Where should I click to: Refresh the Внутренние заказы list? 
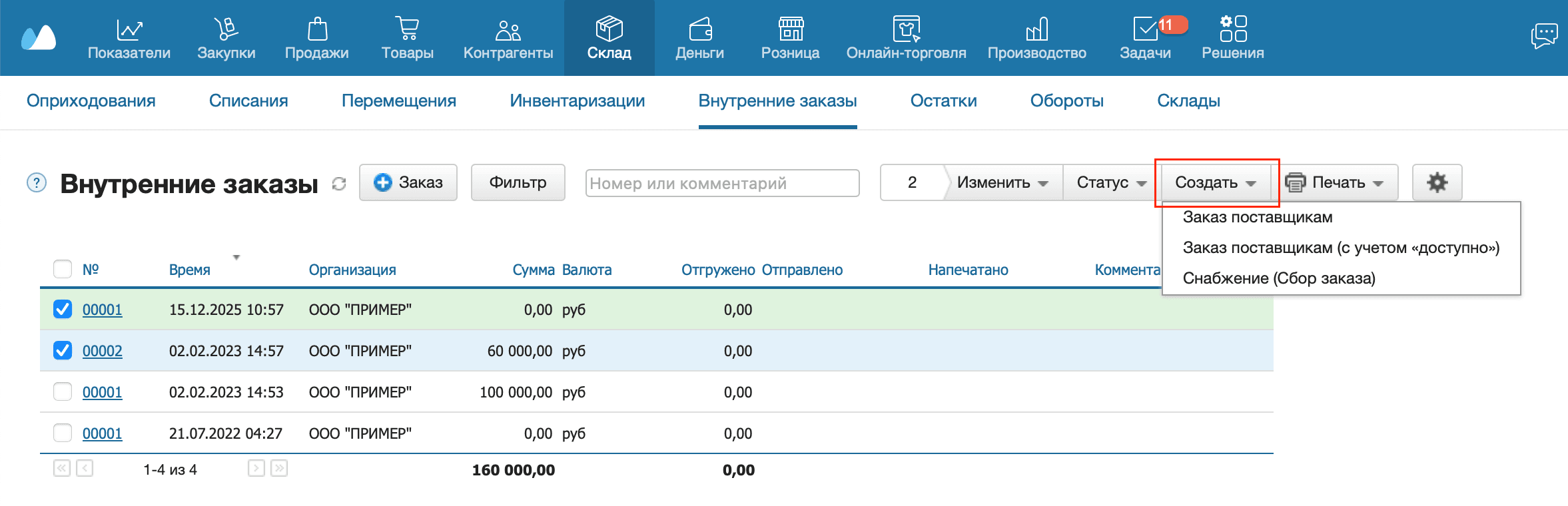click(x=339, y=184)
